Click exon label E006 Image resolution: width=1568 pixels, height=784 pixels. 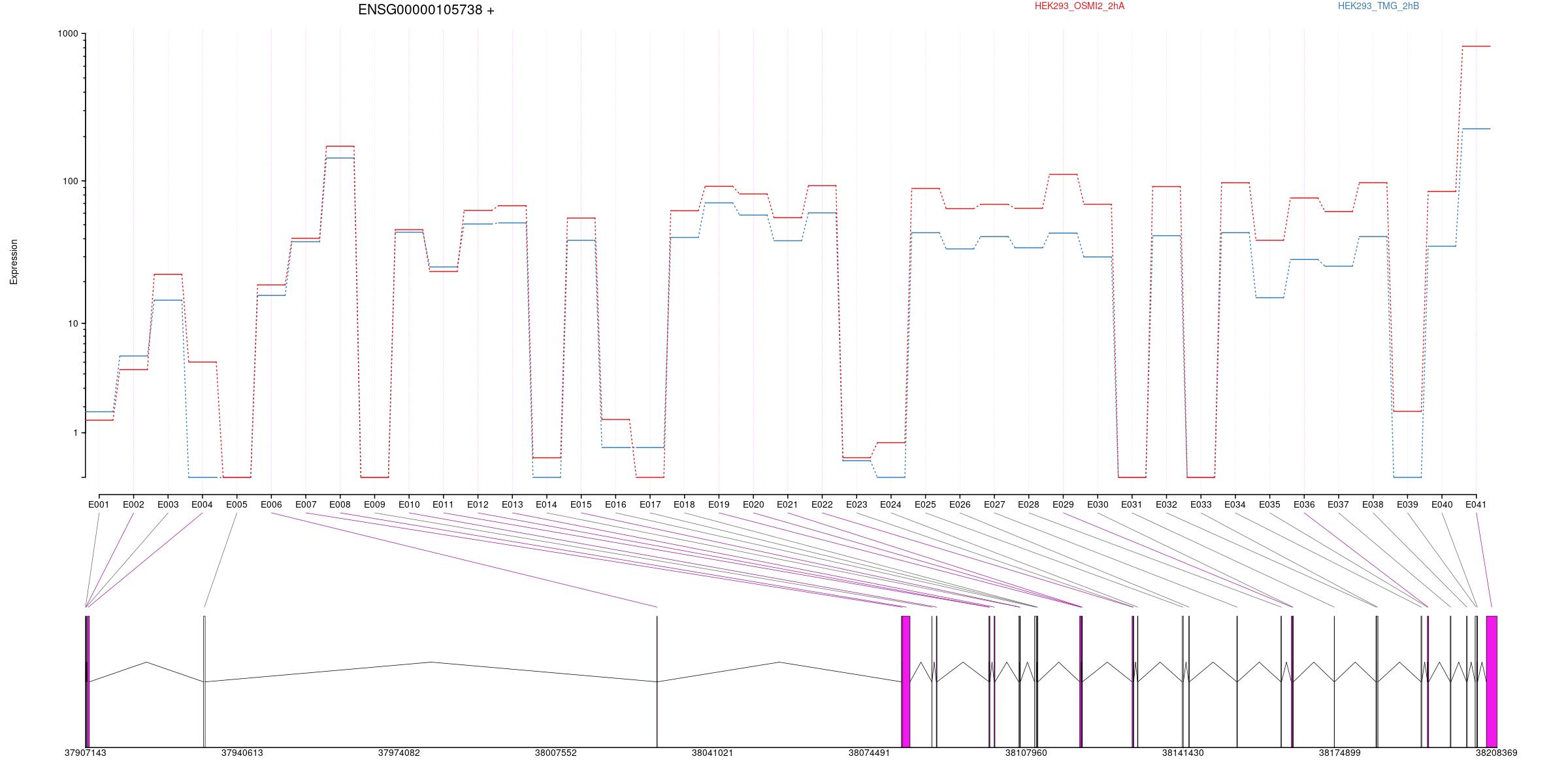[271, 504]
